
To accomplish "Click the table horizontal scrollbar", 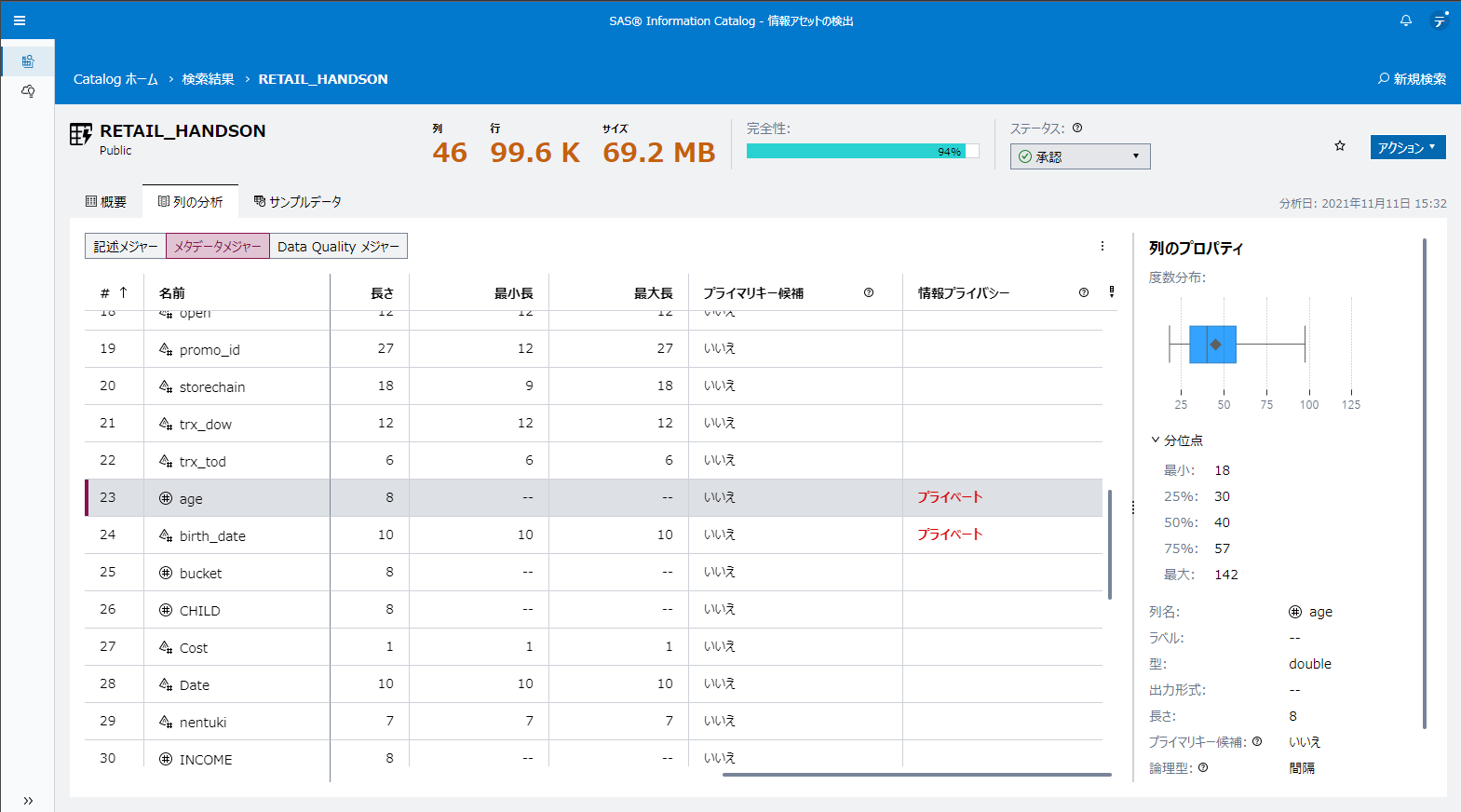I will (917, 774).
